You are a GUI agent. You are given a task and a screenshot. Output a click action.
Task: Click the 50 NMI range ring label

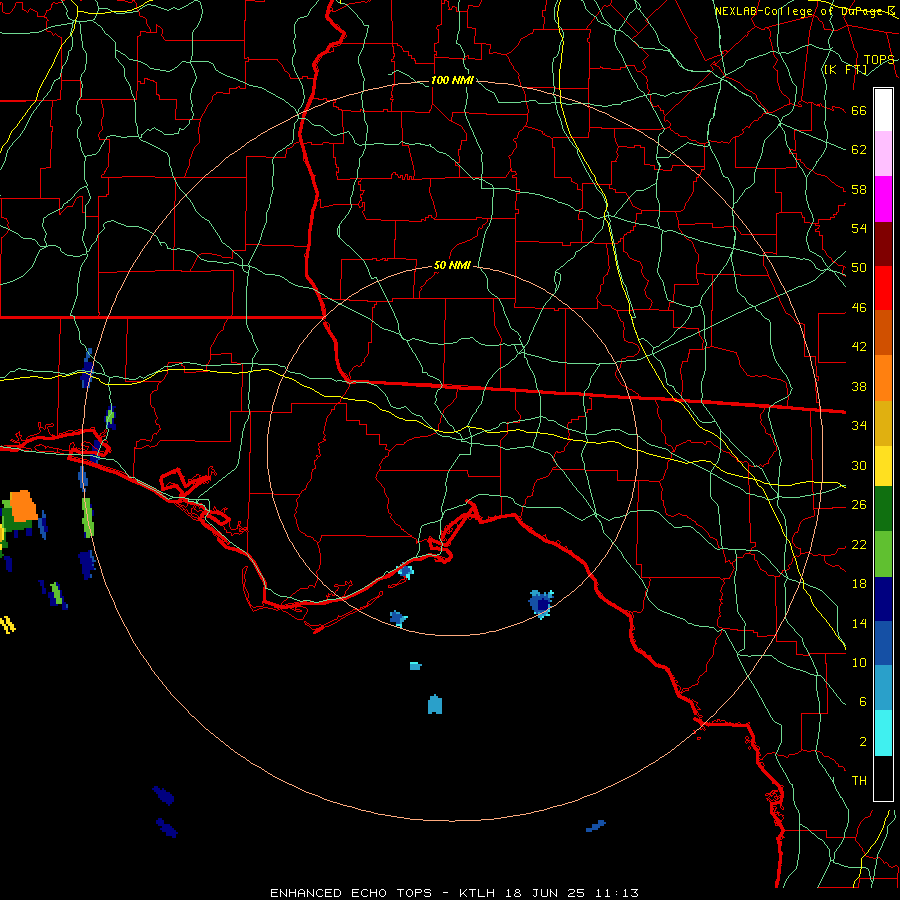click(x=452, y=265)
